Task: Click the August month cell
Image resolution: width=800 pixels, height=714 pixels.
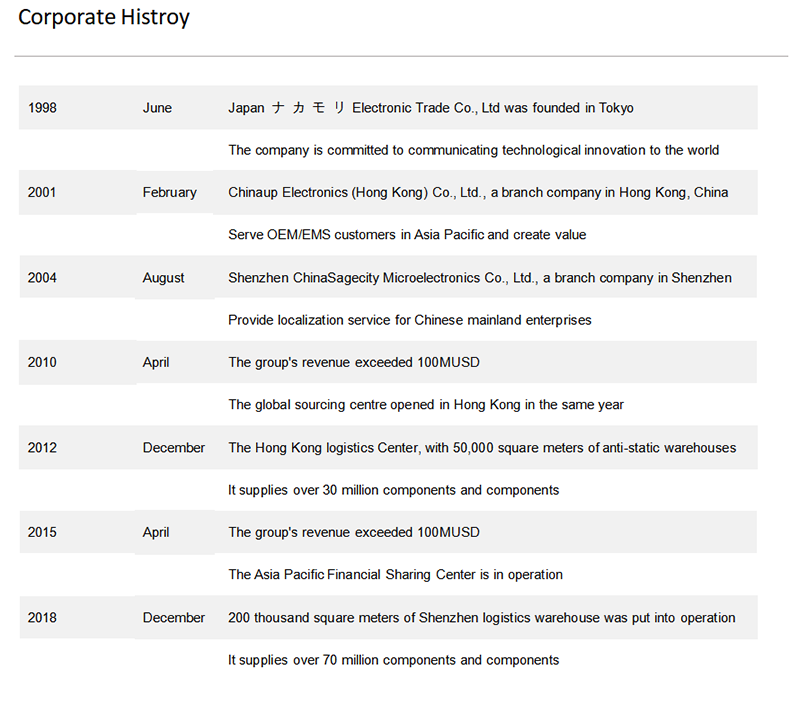Action: click(x=163, y=278)
